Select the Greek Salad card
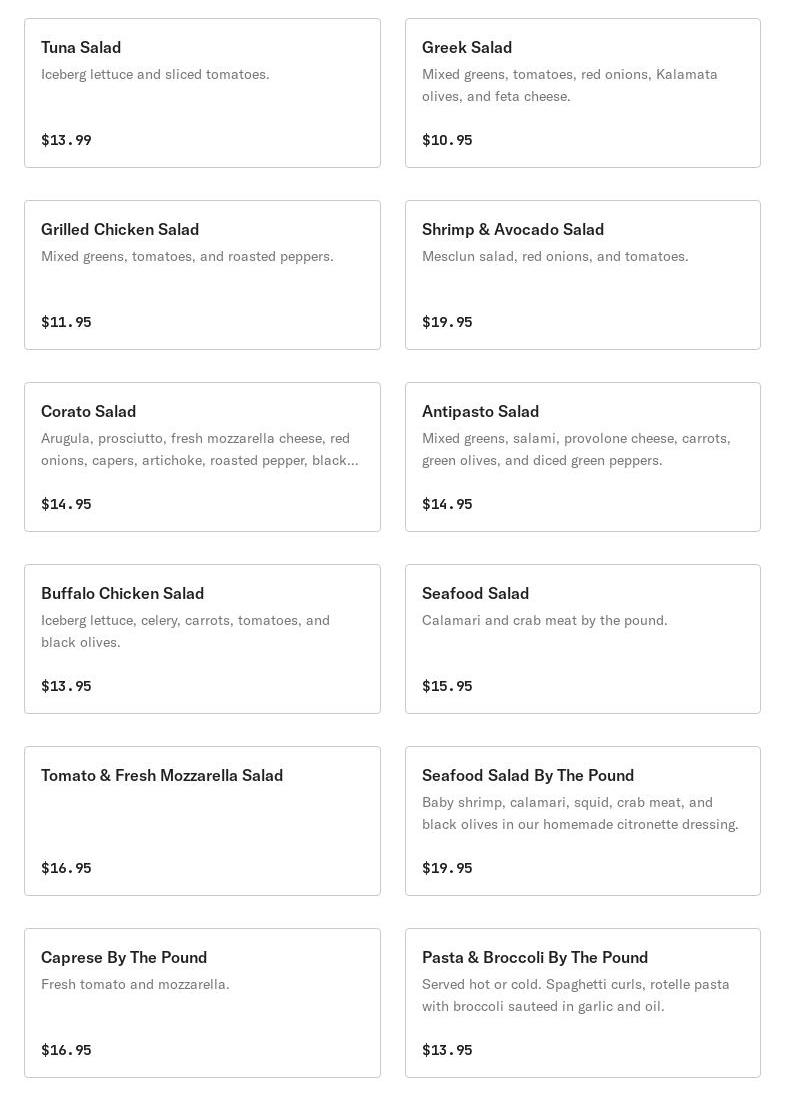The width and height of the screenshot is (785, 1099). pyautogui.click(x=583, y=93)
